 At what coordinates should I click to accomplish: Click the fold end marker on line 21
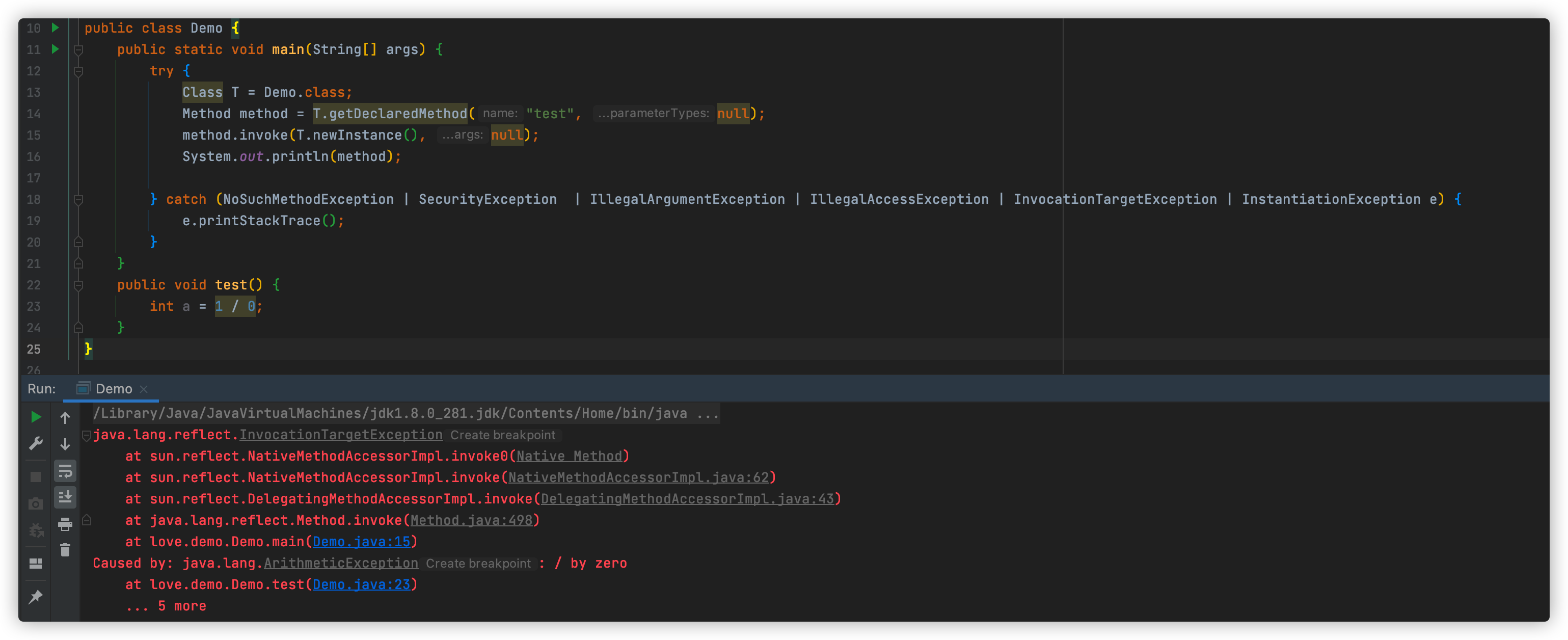[78, 263]
